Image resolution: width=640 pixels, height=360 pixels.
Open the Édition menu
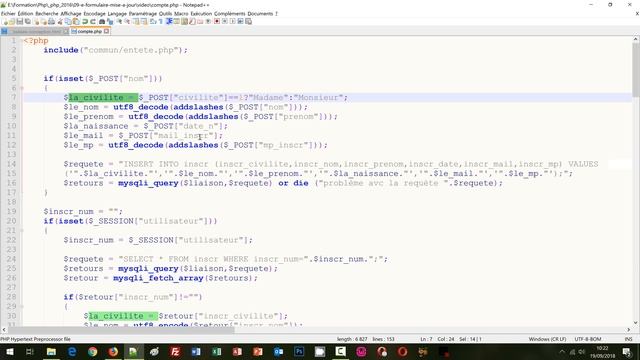pyautogui.click(x=25, y=13)
